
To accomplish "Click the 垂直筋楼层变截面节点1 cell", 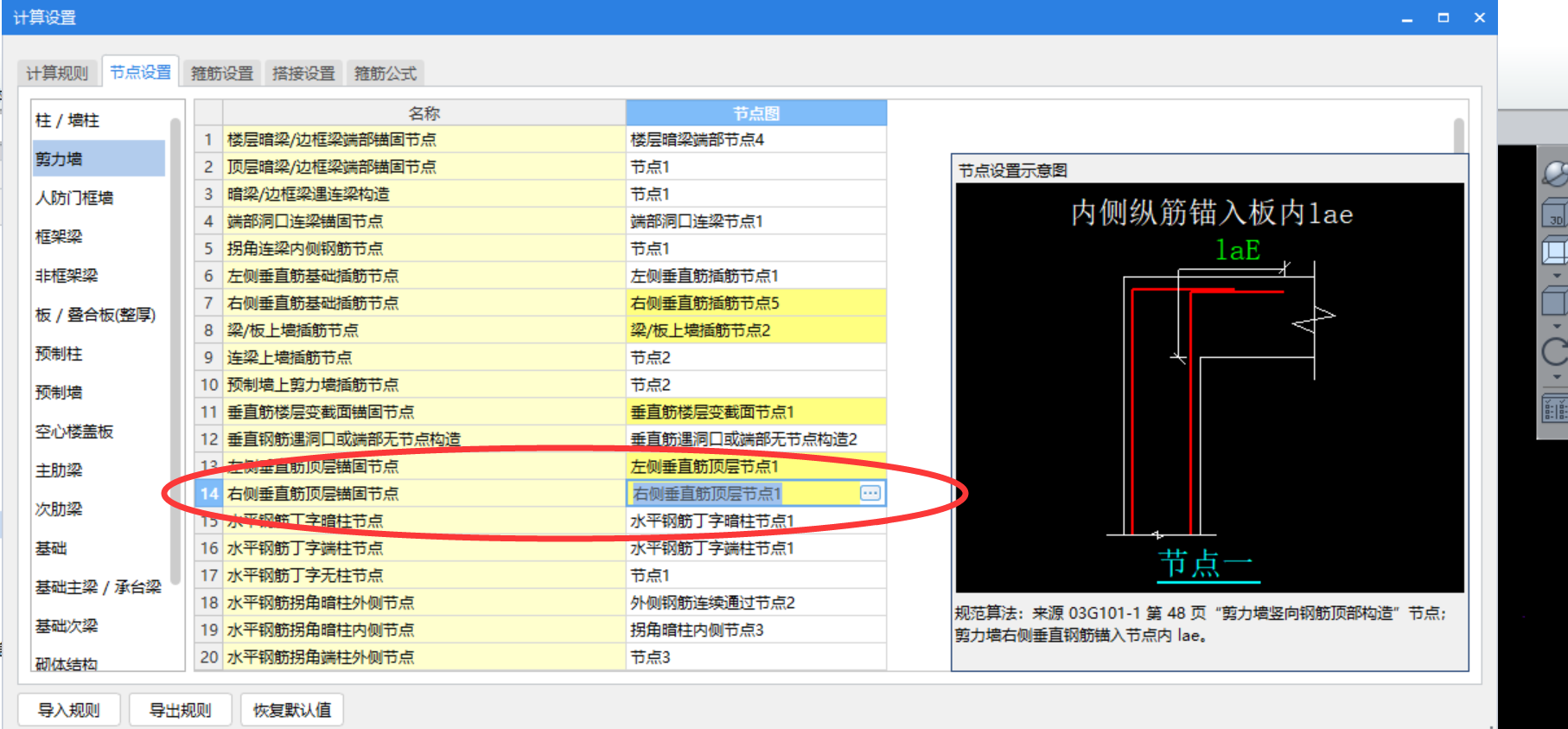I will pyautogui.click(x=756, y=412).
